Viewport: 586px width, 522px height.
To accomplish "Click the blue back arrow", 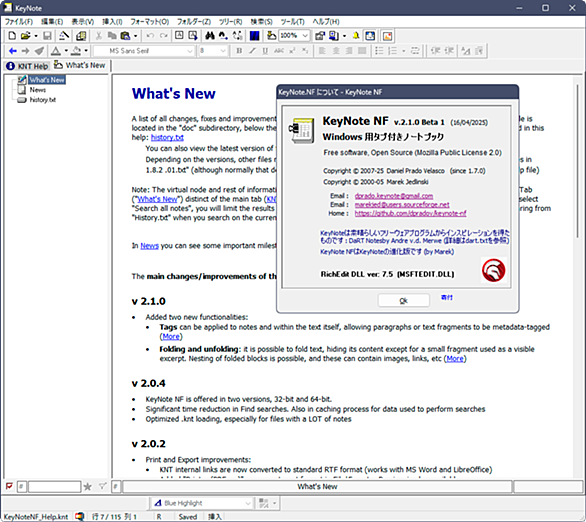I will tap(12, 51).
